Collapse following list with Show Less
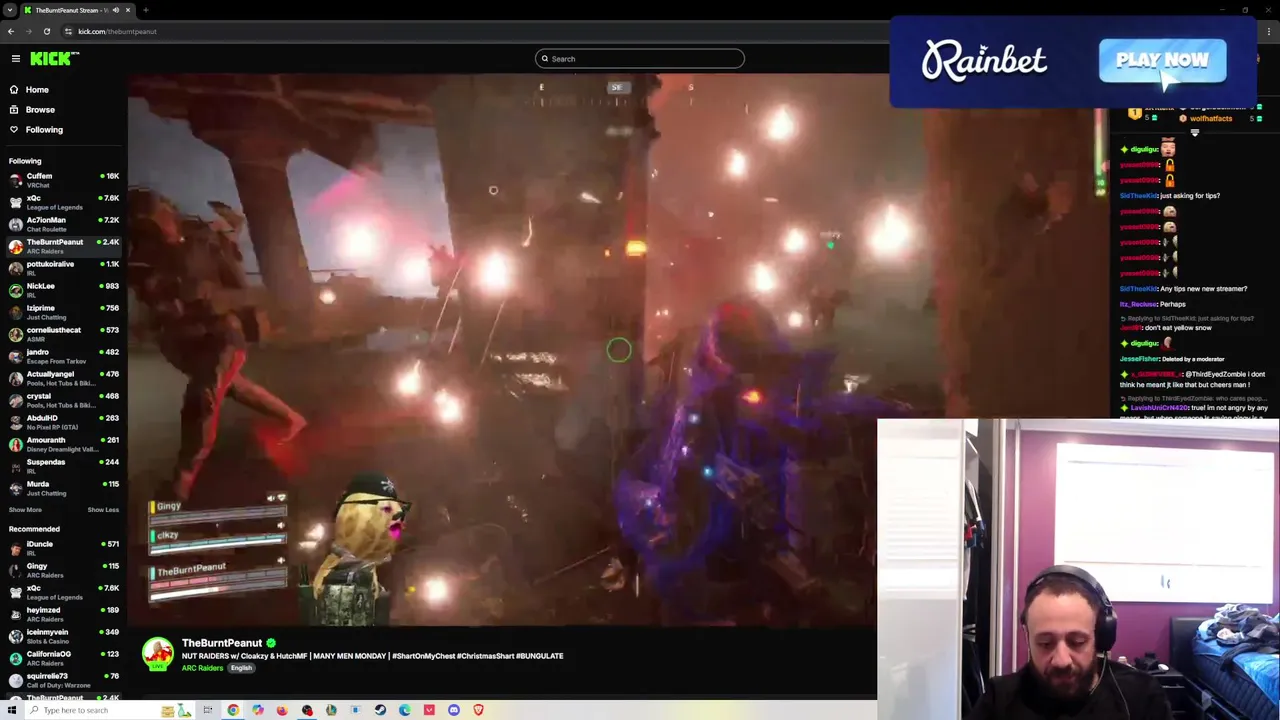The height and width of the screenshot is (720, 1280). (x=103, y=510)
